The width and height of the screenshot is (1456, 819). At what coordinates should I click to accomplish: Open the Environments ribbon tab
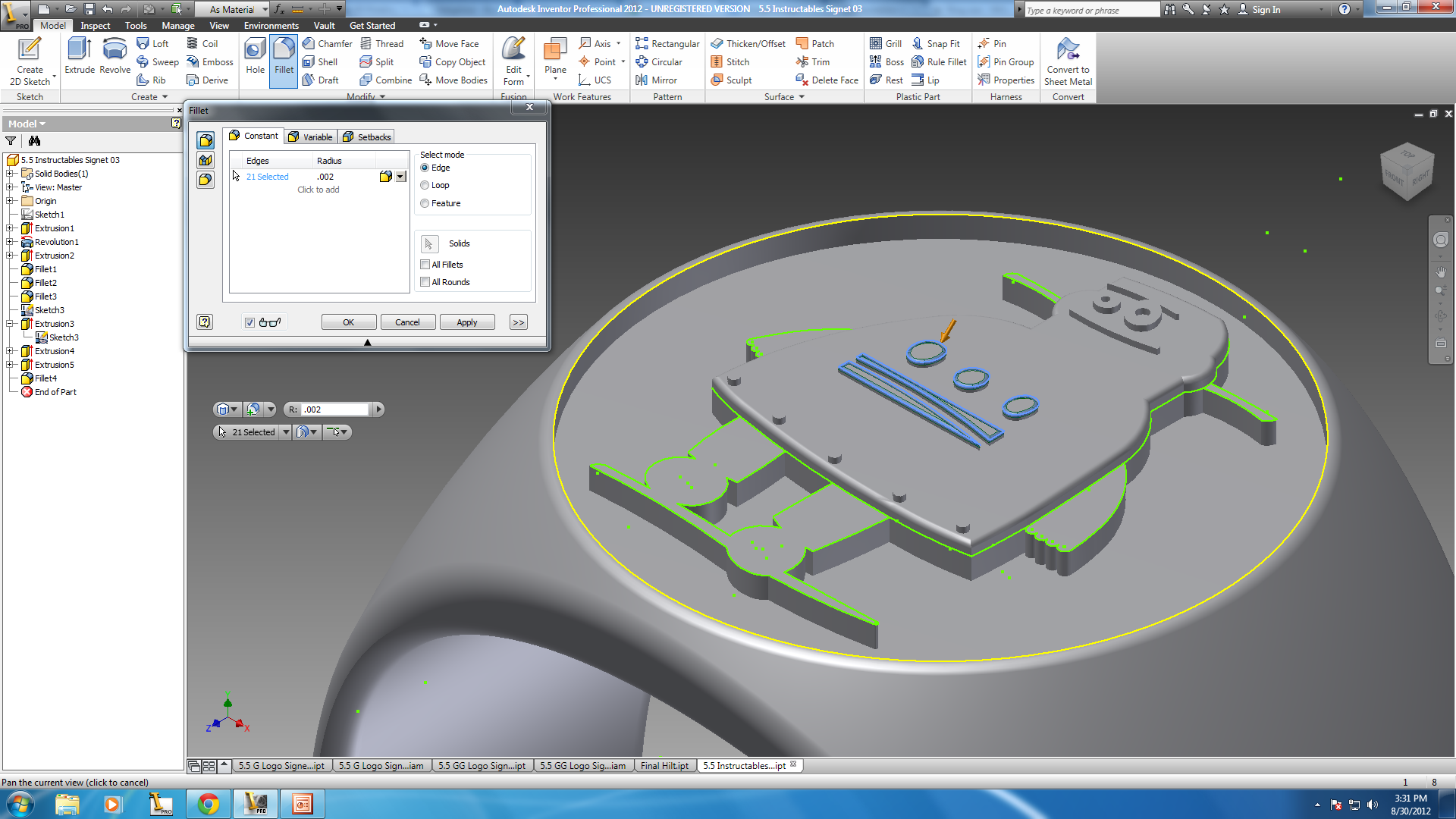coord(271,25)
